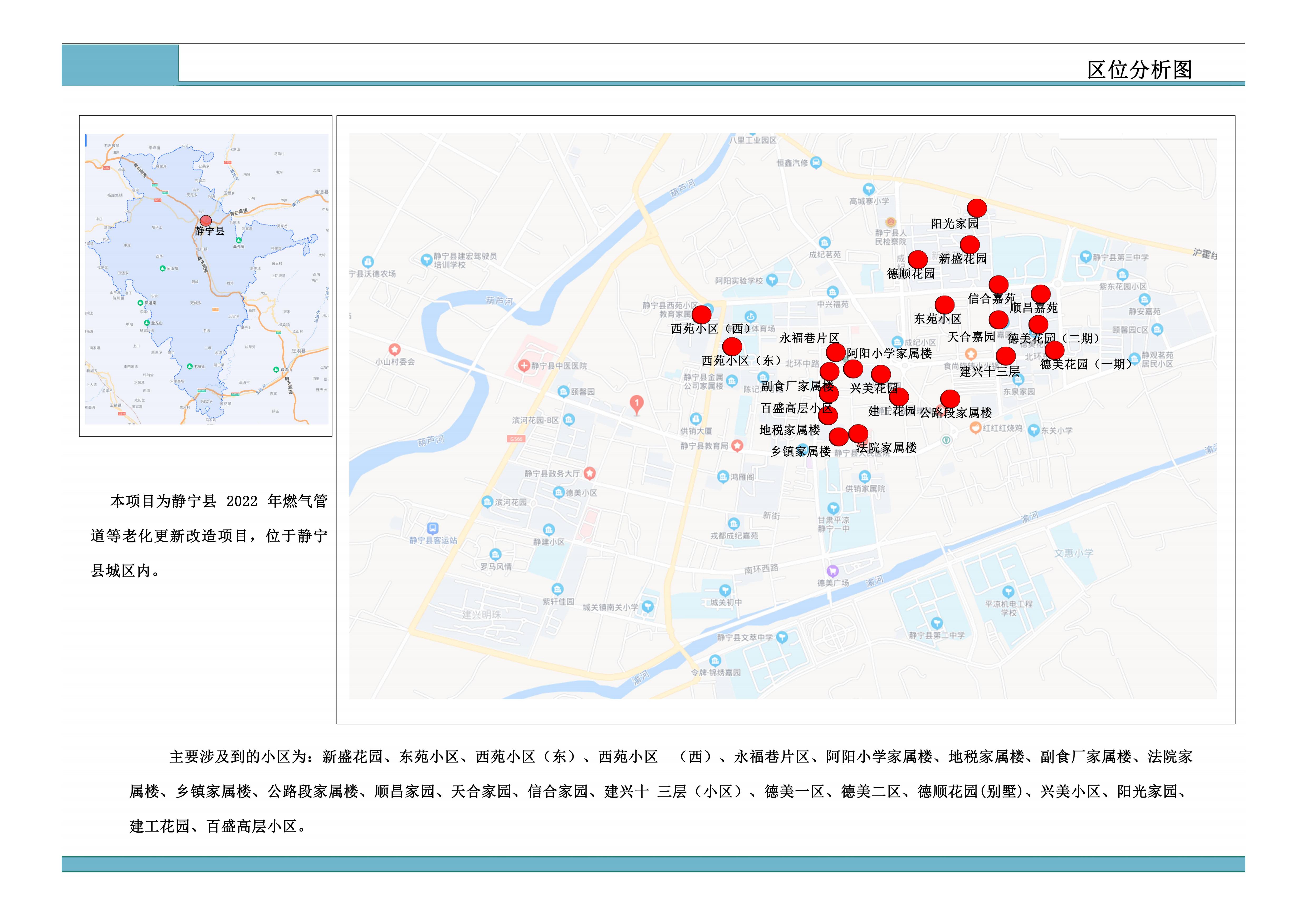The image size is (1307, 924).
Task: Click the 静宁县客运站 bus station icon
Action: [x=433, y=529]
